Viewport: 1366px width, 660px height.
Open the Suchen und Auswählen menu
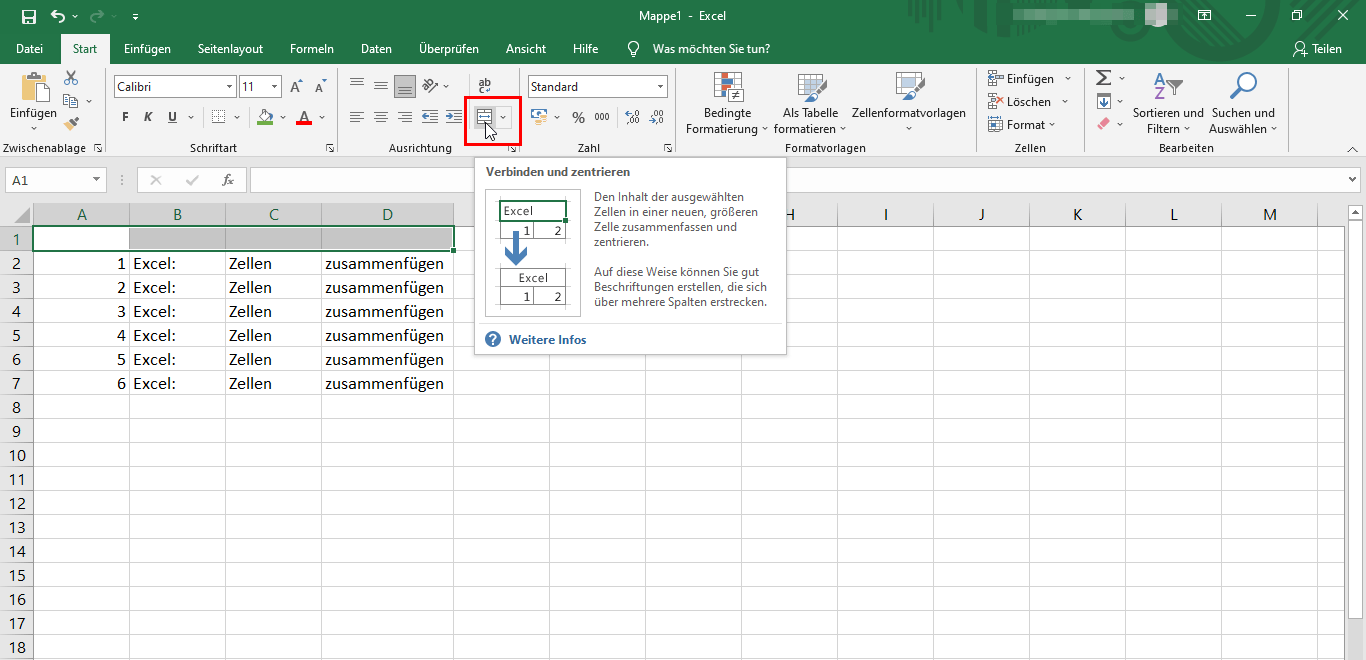[x=1243, y=104]
